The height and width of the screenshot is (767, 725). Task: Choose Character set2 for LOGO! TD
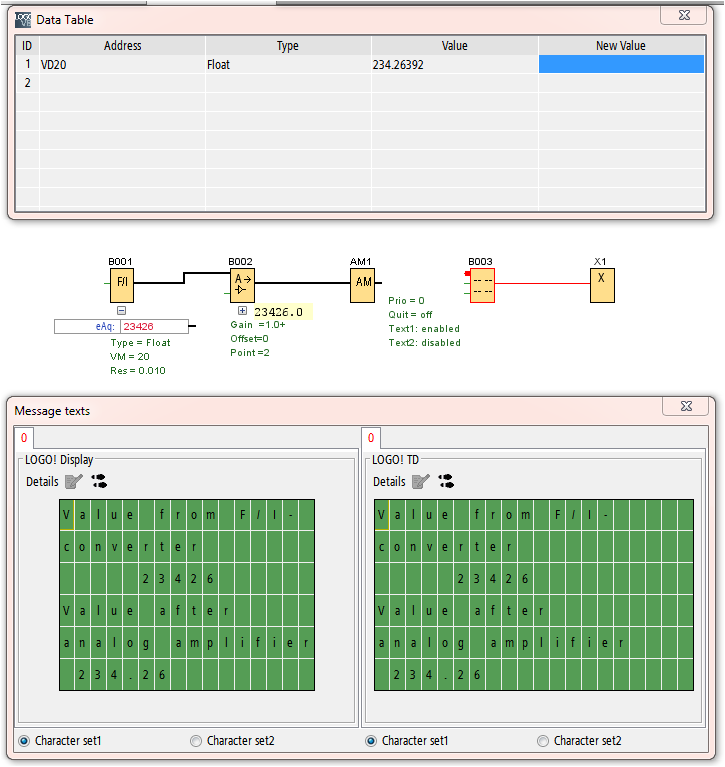tap(543, 741)
